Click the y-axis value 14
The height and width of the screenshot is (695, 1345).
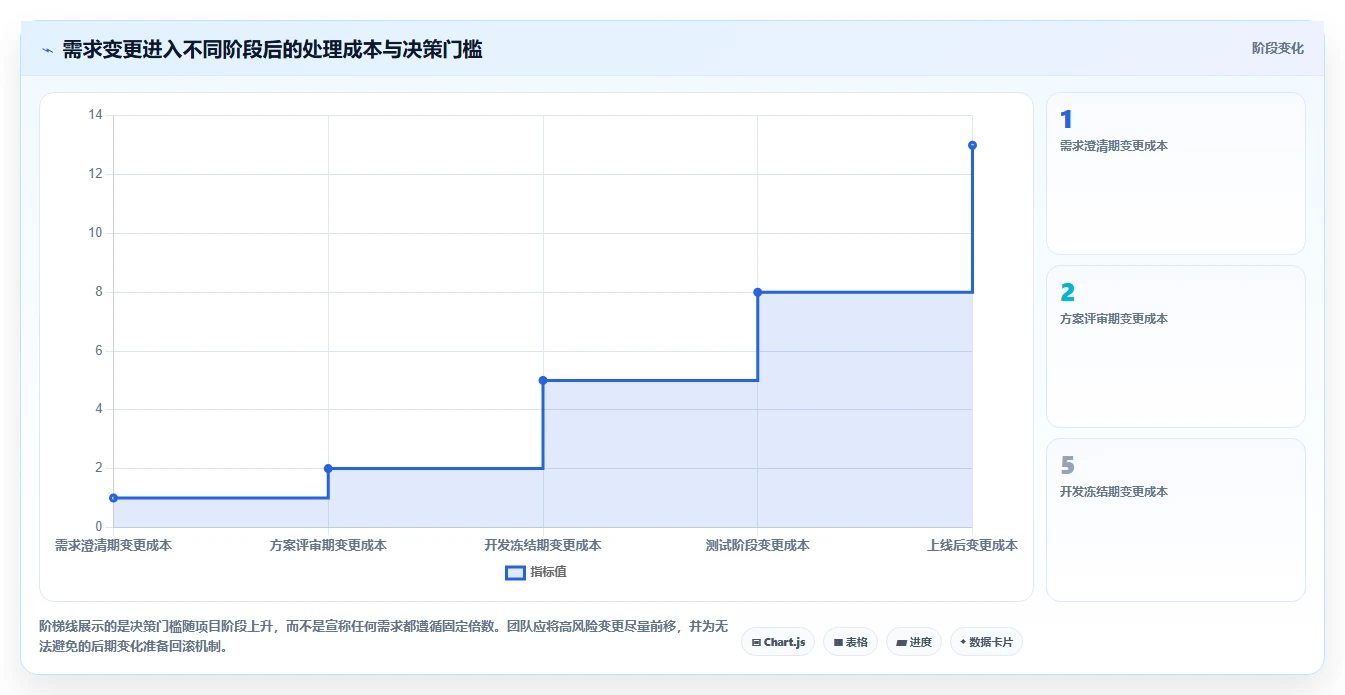[96, 115]
